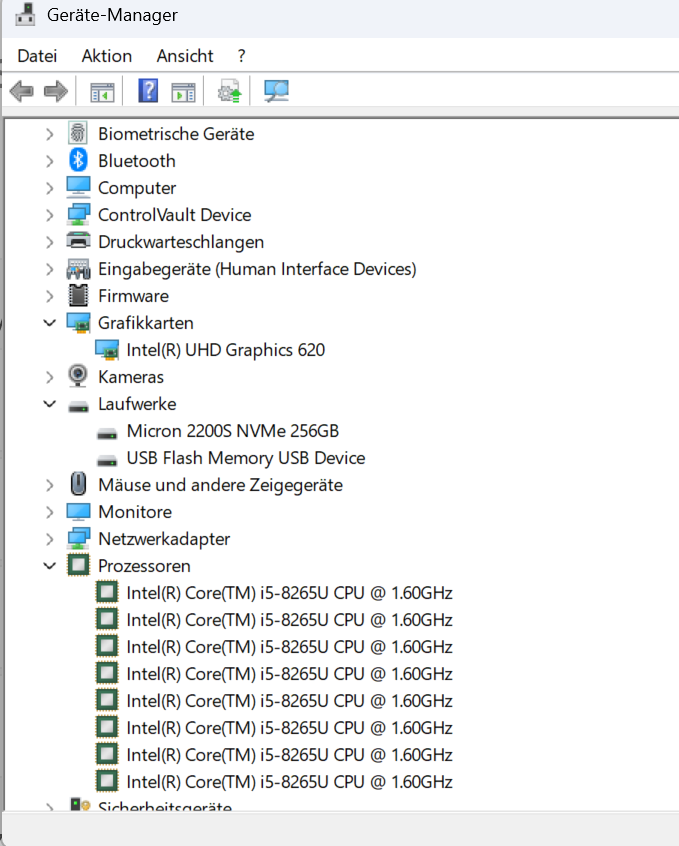Select the Biometrische Geräte label
Screen dimensions: 679x846
pyautogui.click(x=176, y=134)
